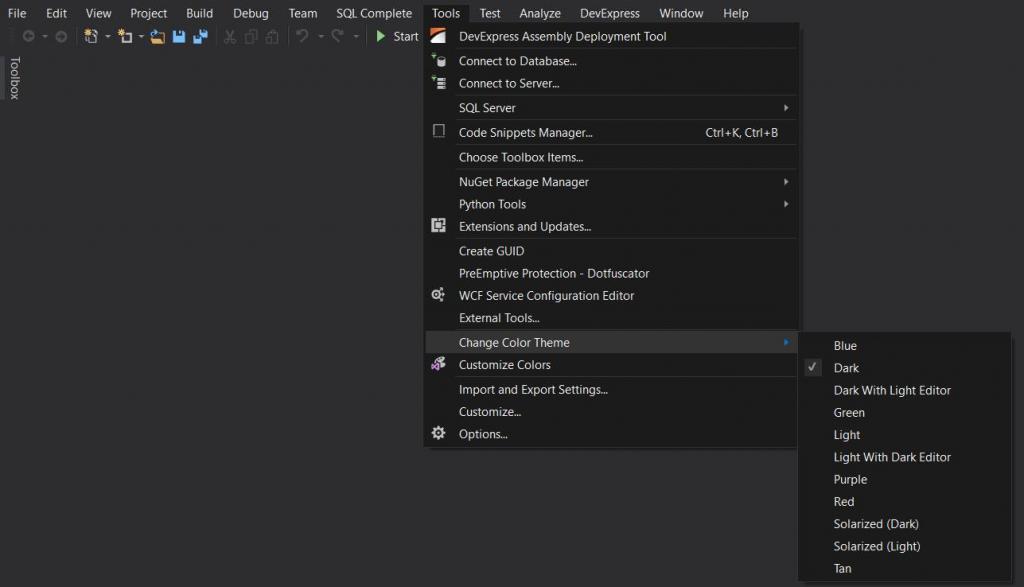Open the Debug menu

pos(250,13)
